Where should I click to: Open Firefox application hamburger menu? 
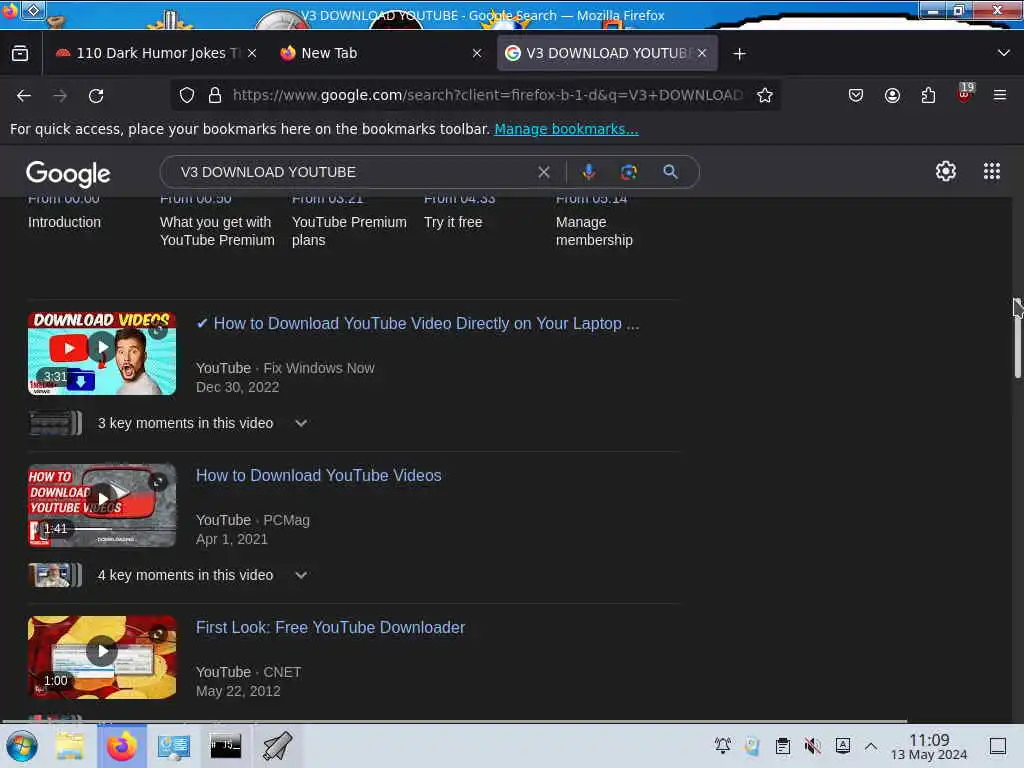coord(1000,95)
